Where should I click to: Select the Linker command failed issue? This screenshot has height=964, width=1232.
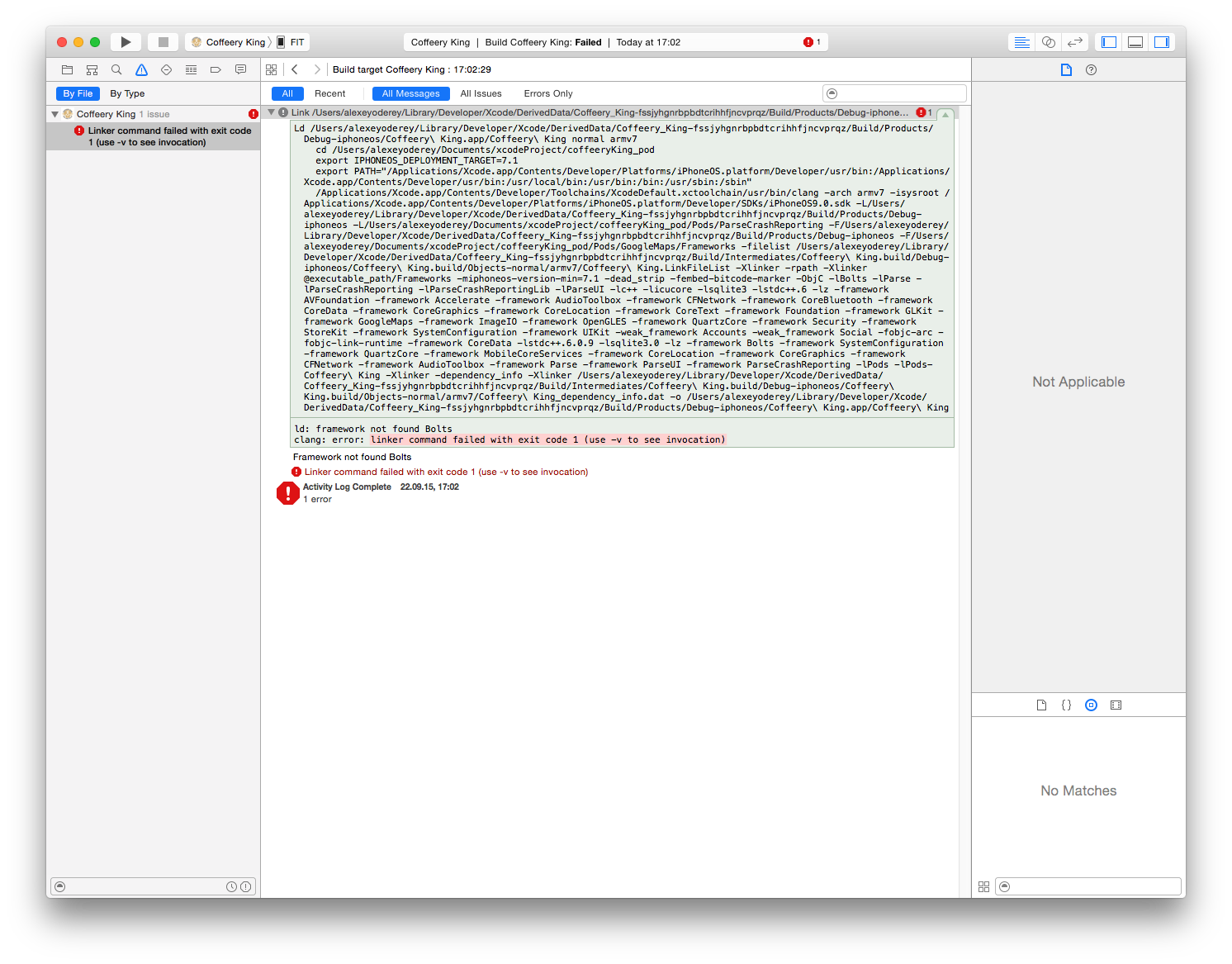pyautogui.click(x=154, y=136)
